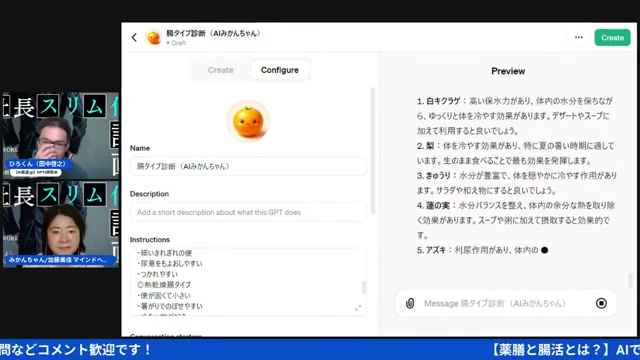Click the Preview heading text
This screenshot has height=360, width=640.
pyautogui.click(x=508, y=71)
